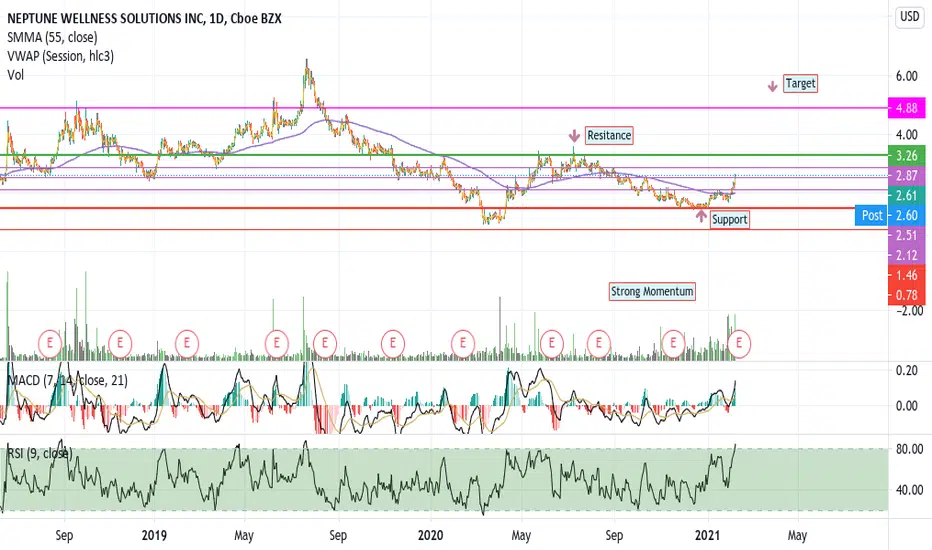Click the teal 2.61 price label
932x550 pixels.
(x=906, y=196)
